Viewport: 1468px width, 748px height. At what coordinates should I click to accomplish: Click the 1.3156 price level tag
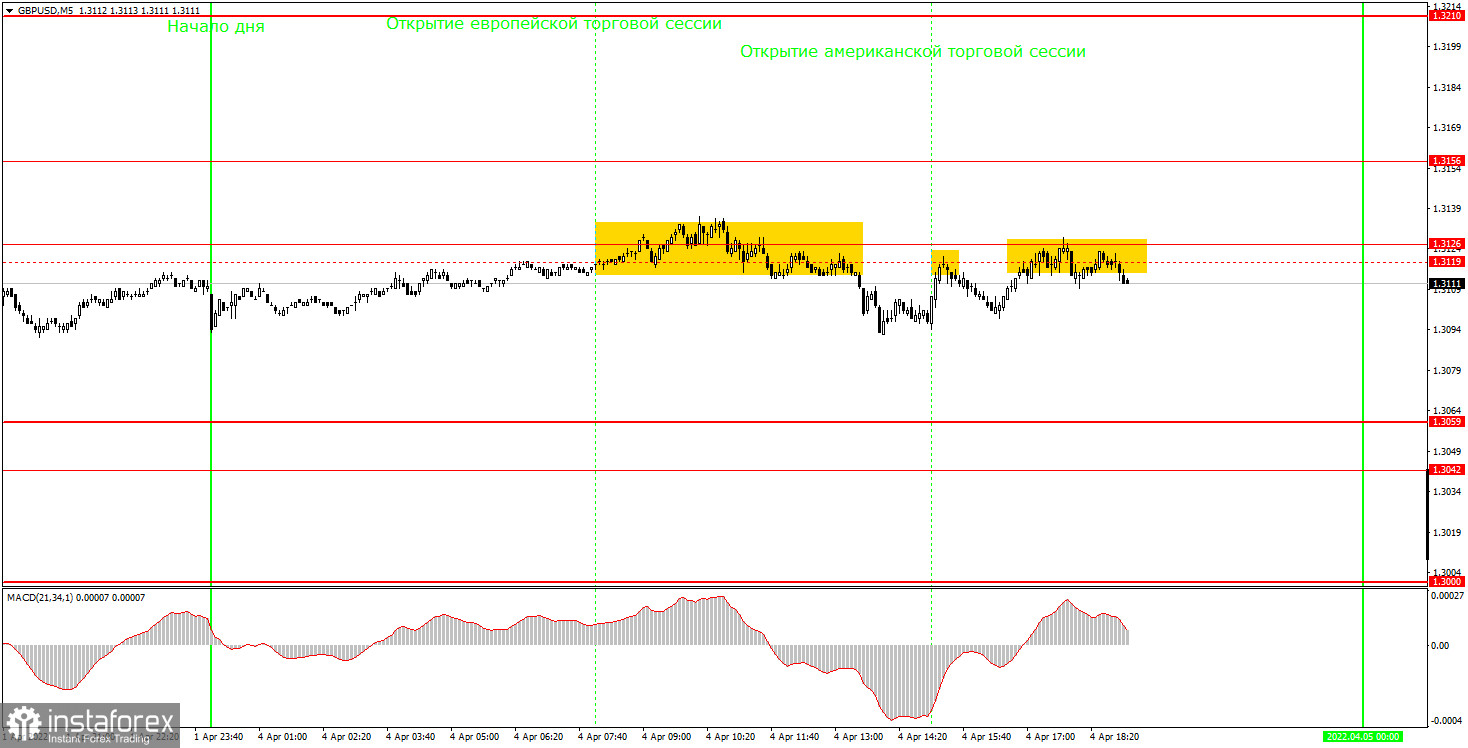(x=1447, y=160)
